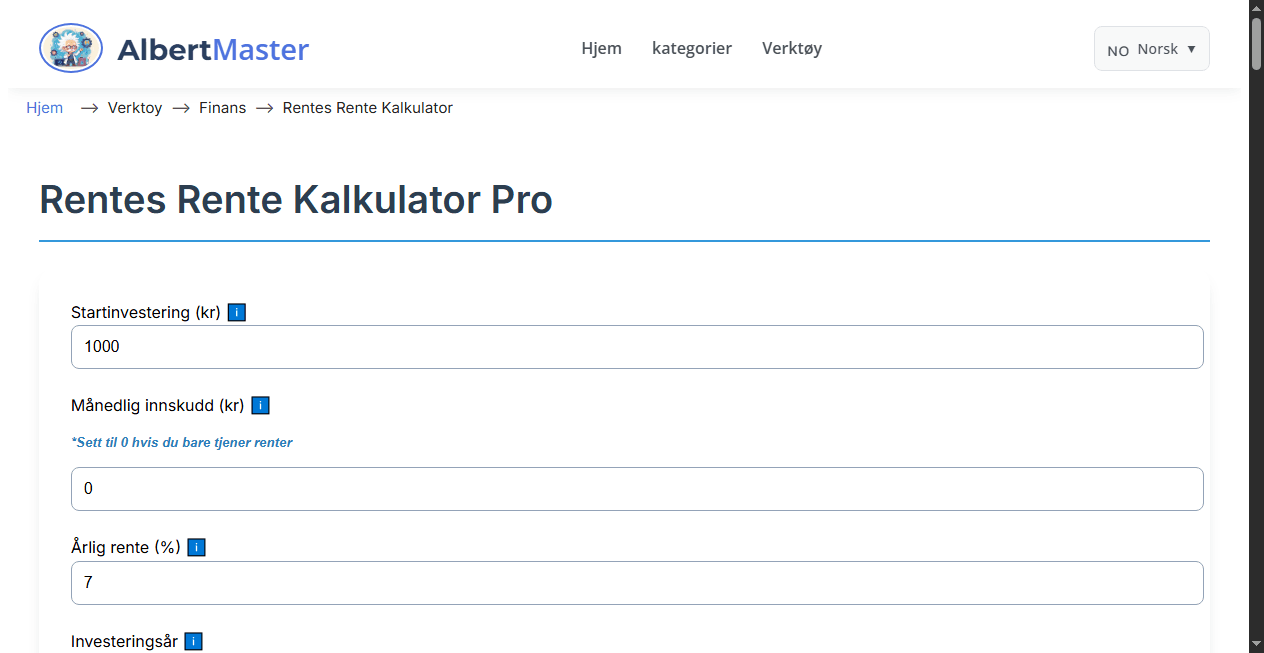The height and width of the screenshot is (653, 1264).
Task: Click the Rentes Rente Kalkulator breadcrumb
Action: [x=367, y=107]
